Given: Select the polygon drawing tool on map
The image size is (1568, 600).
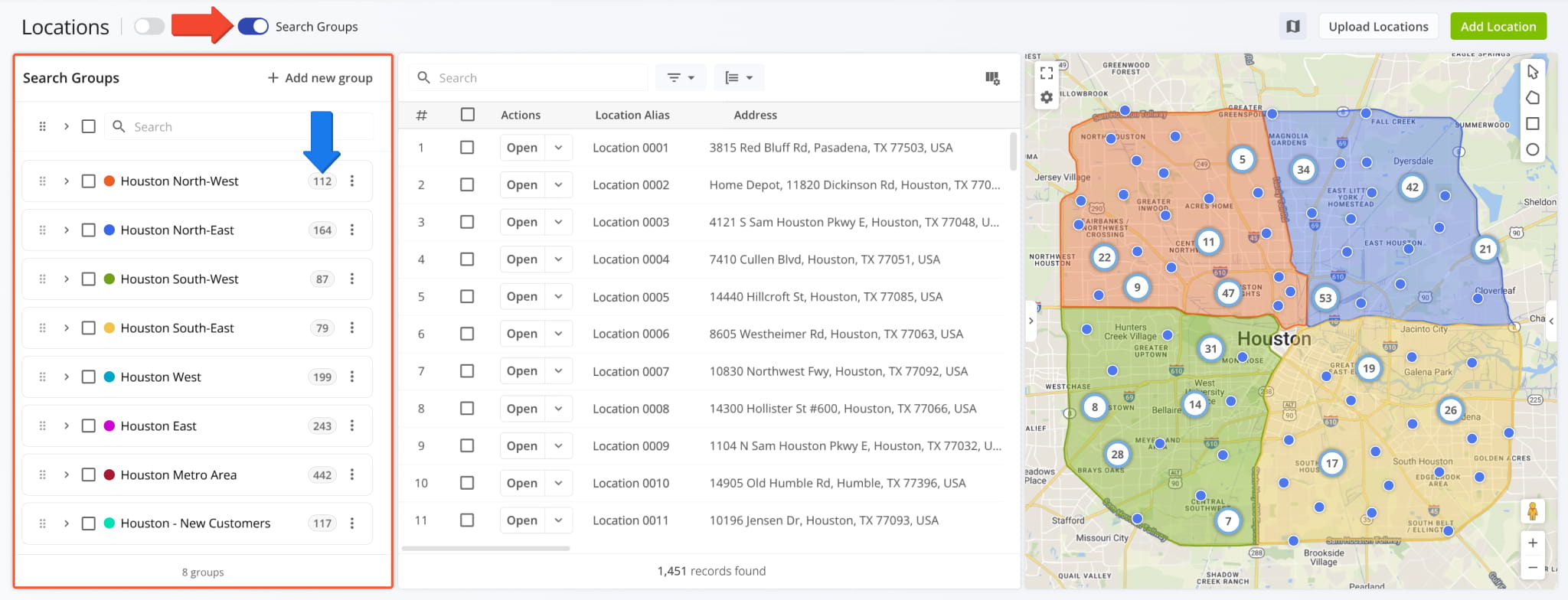Looking at the screenshot, I should point(1533,98).
